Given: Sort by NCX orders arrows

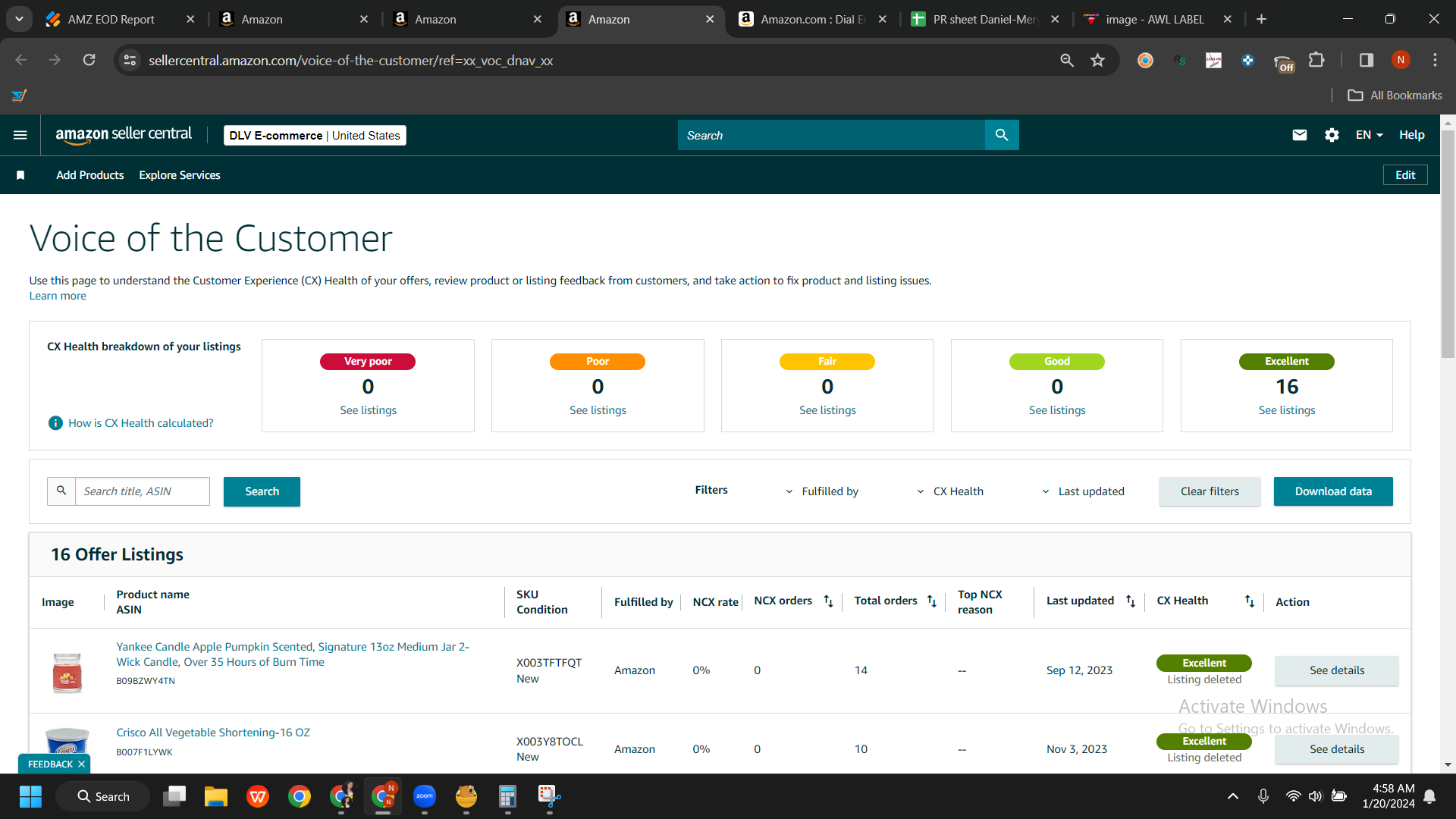Looking at the screenshot, I should (828, 601).
